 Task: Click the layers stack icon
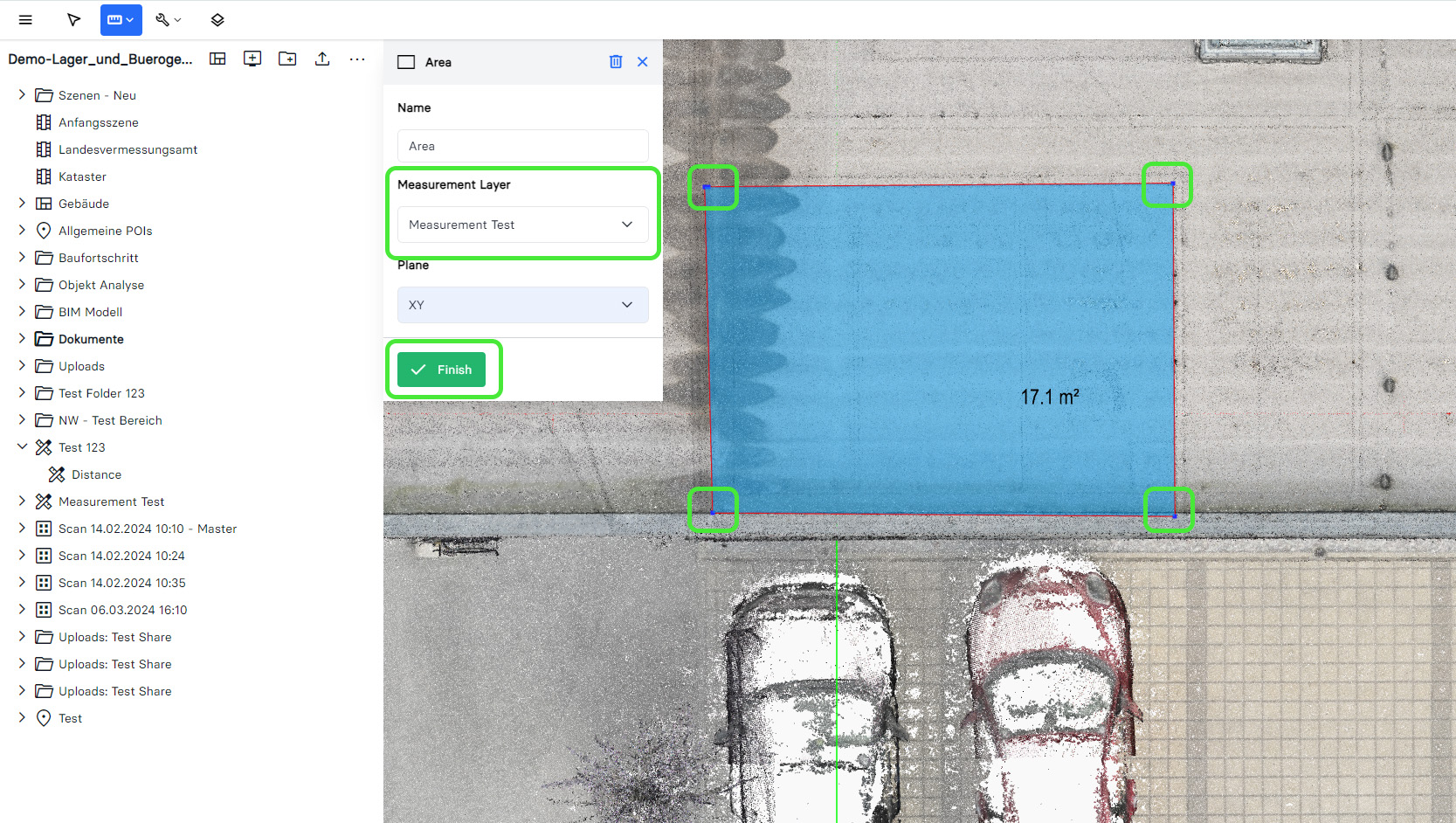(x=217, y=20)
